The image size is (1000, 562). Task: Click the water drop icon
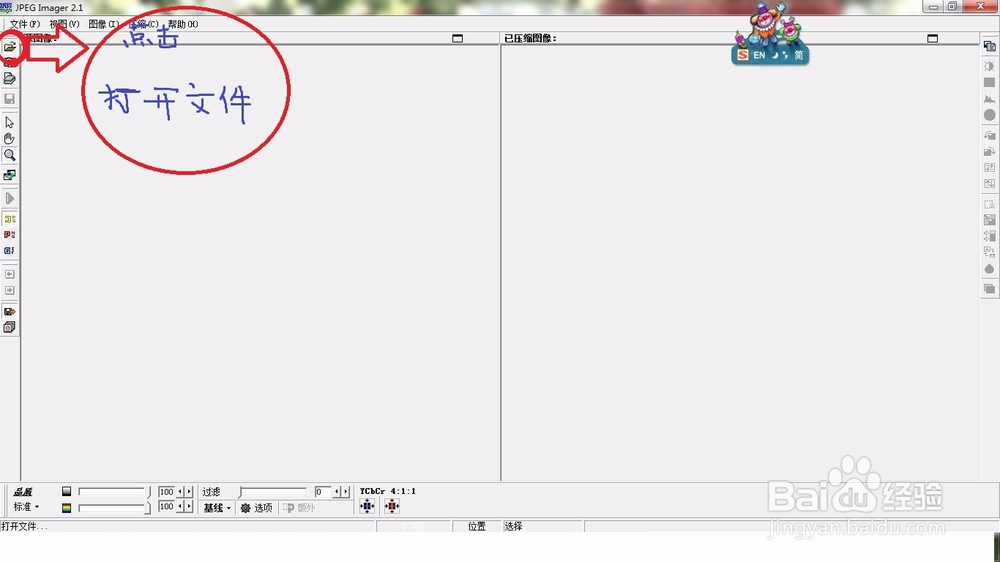point(989,269)
